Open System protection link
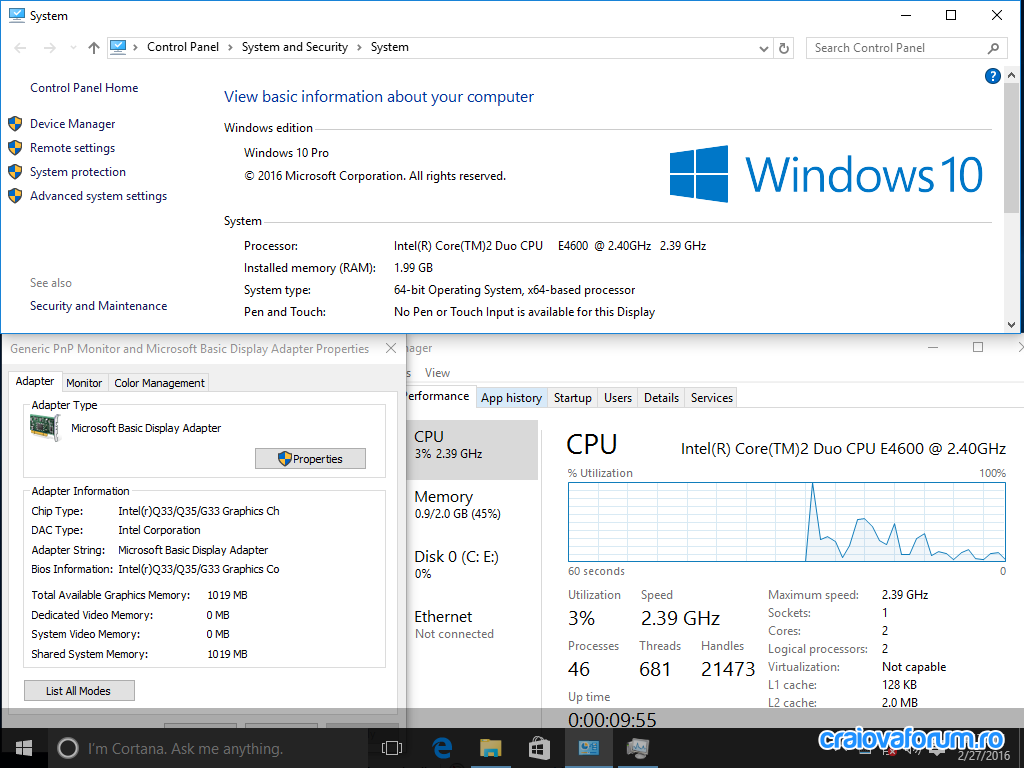This screenshot has width=1024, height=768. (x=78, y=172)
